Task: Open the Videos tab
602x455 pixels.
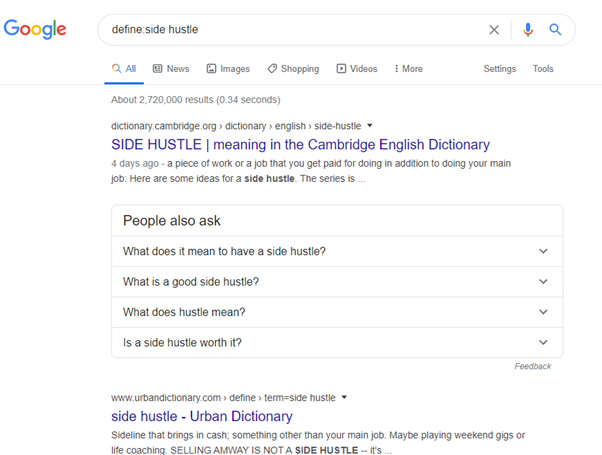Action: [357, 69]
